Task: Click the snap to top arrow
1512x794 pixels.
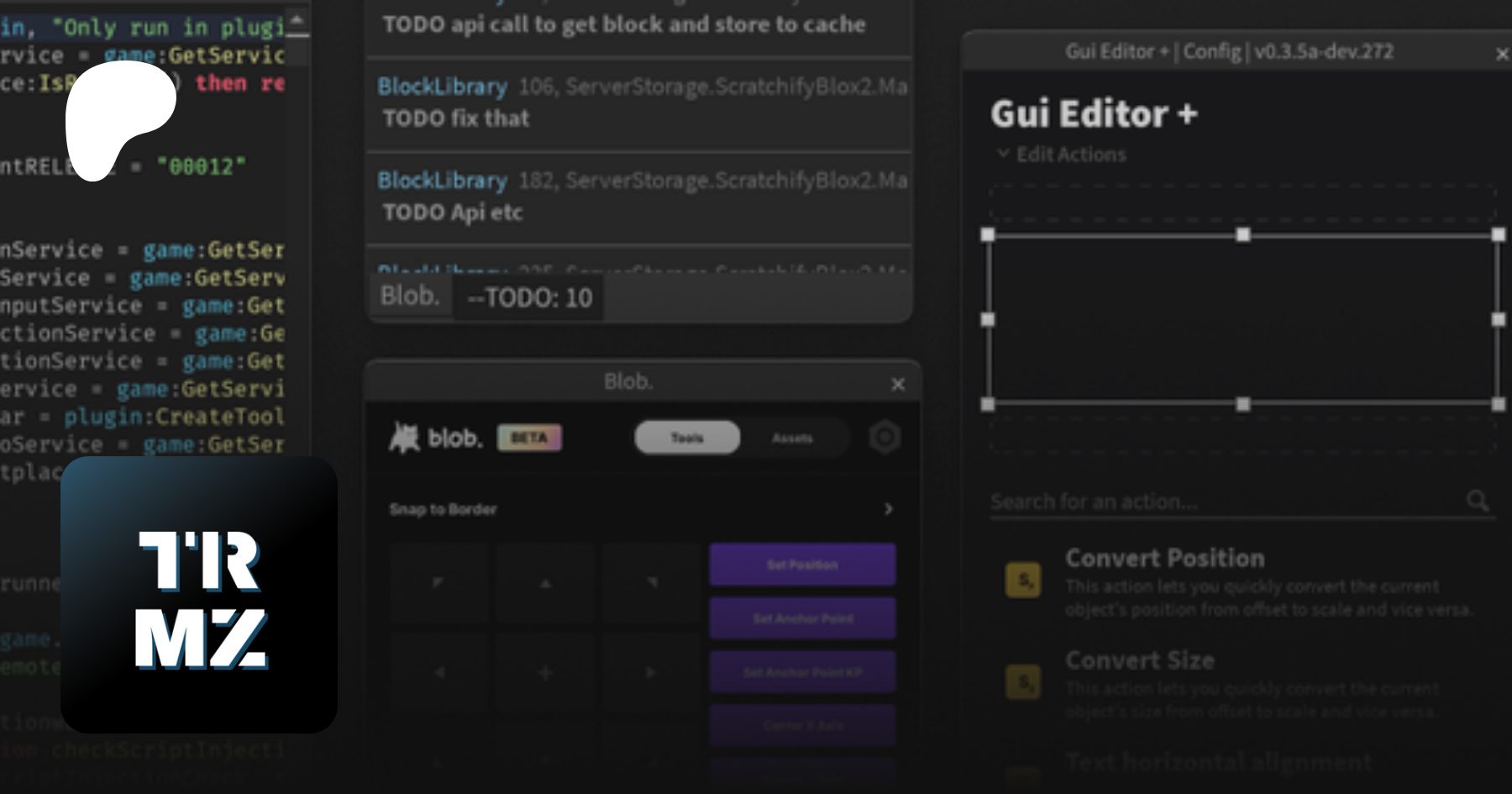Action: pos(545,581)
